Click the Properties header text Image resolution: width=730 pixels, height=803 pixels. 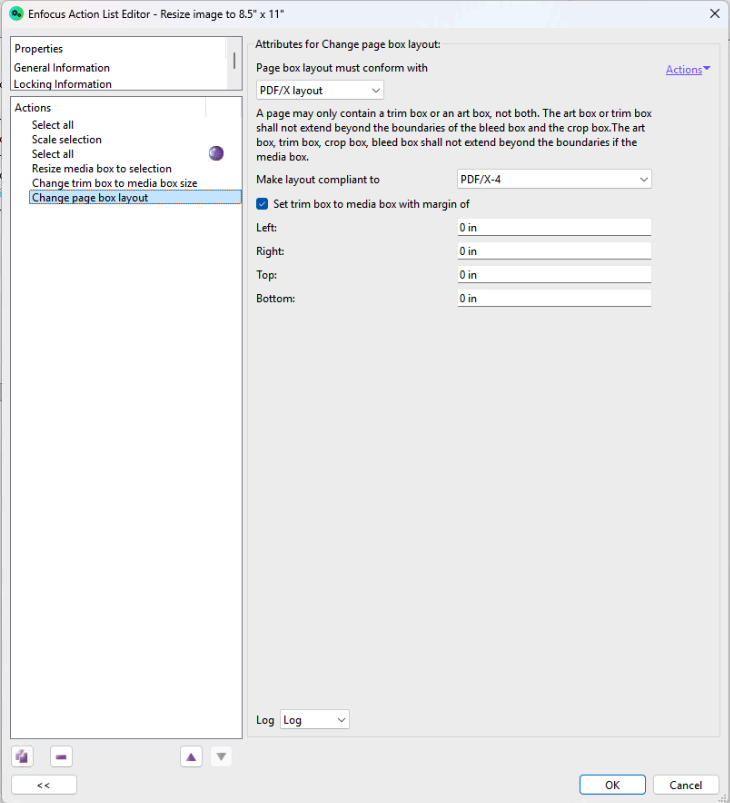click(38, 49)
